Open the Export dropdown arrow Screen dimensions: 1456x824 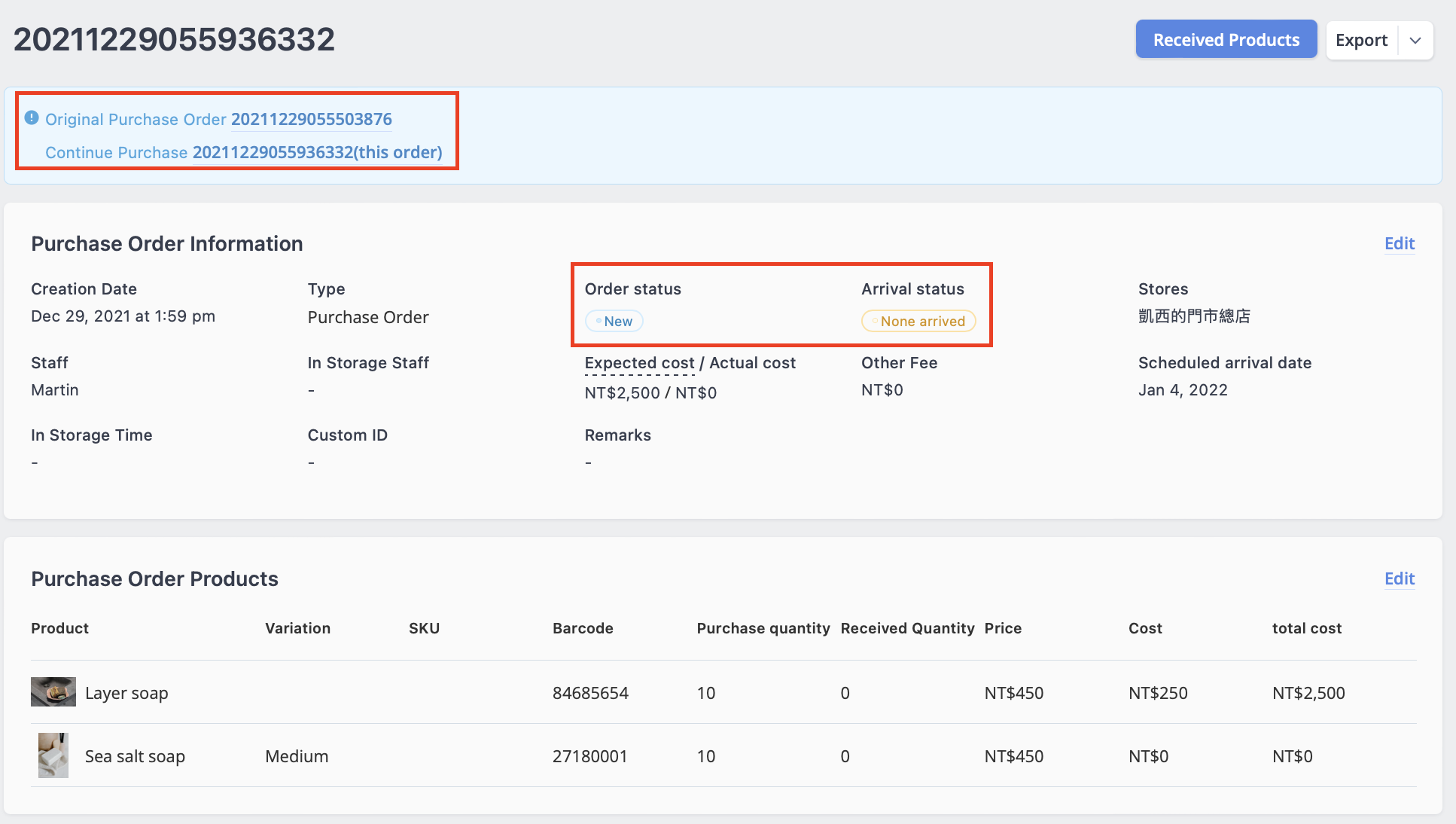[x=1415, y=40]
